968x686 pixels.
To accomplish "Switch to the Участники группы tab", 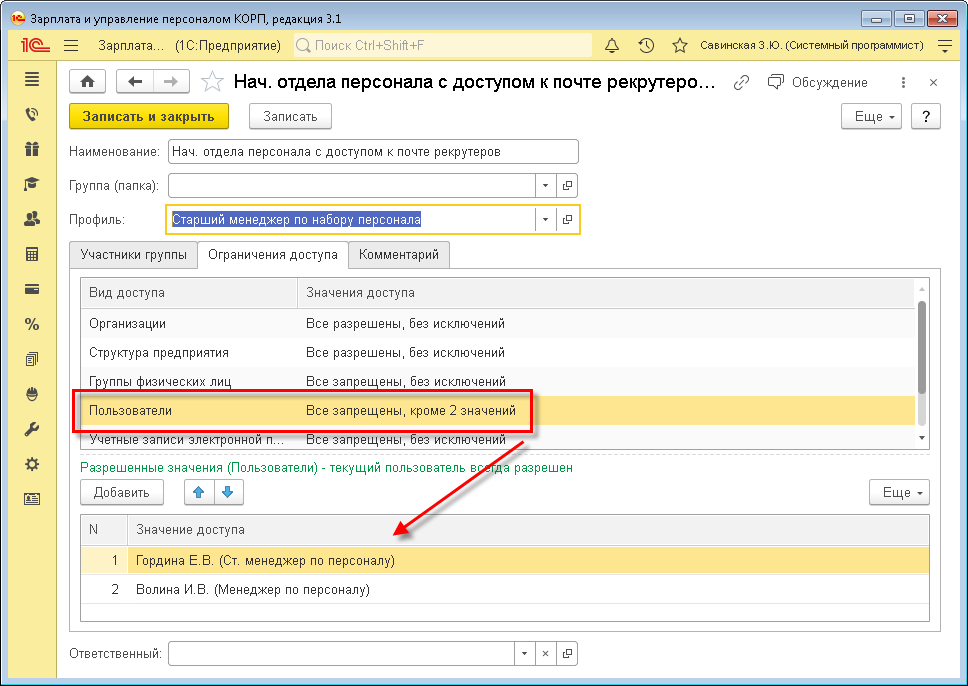I will coord(133,255).
